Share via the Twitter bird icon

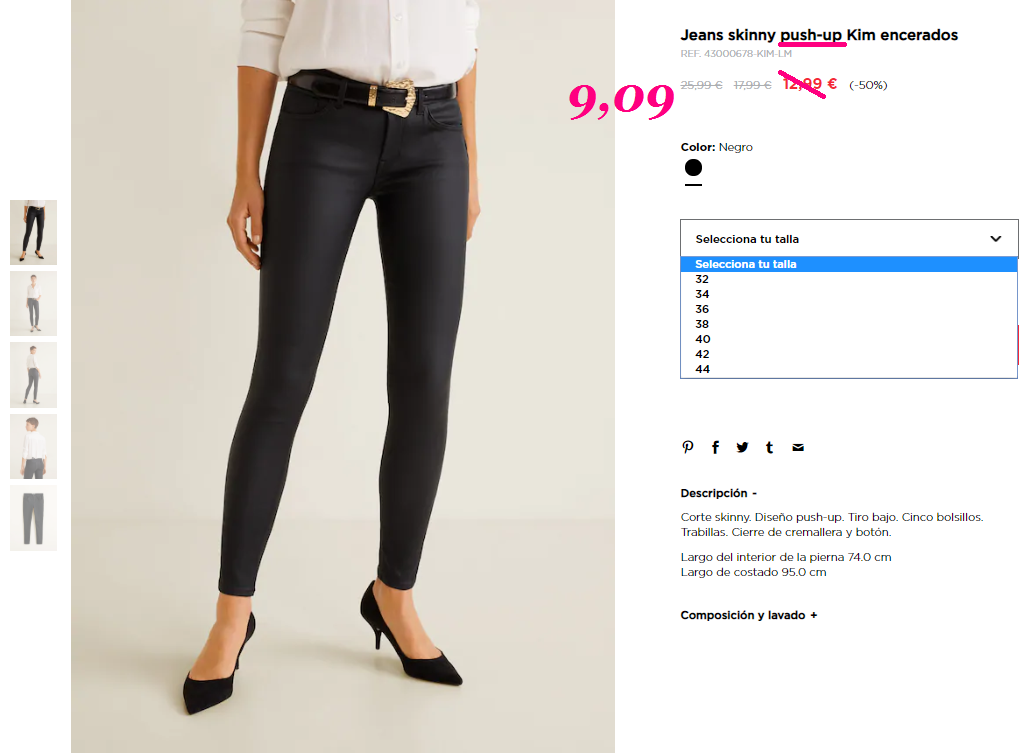(742, 447)
